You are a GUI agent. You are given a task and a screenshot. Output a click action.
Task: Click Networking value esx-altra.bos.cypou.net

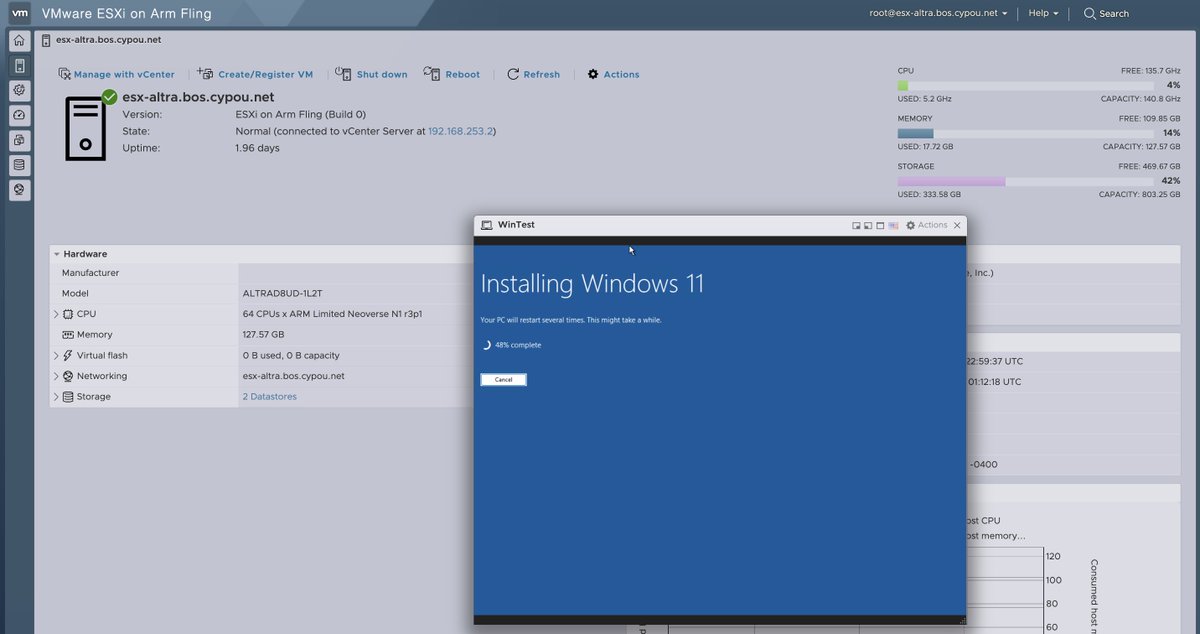(x=293, y=376)
